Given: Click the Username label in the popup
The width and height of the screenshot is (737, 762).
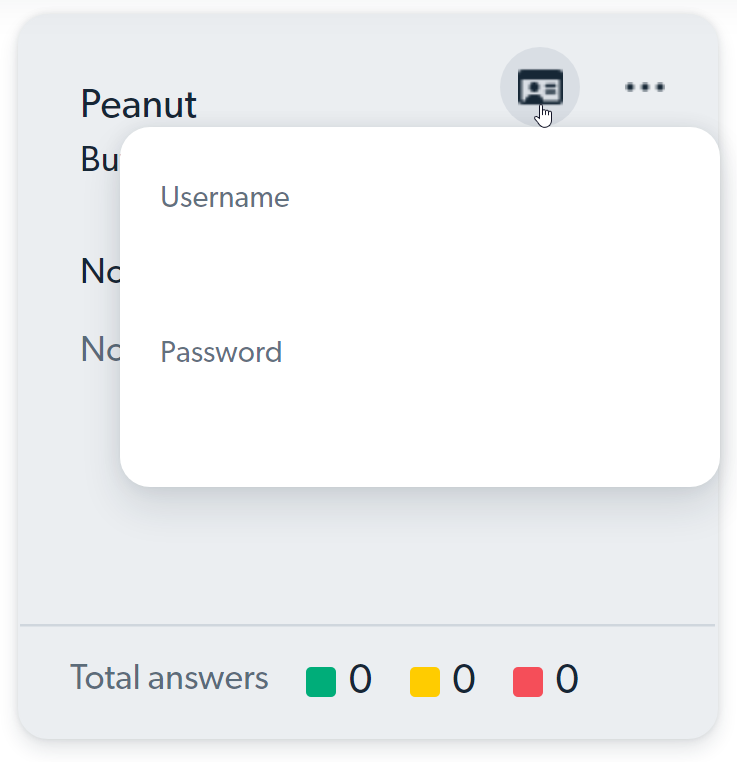Looking at the screenshot, I should (225, 197).
